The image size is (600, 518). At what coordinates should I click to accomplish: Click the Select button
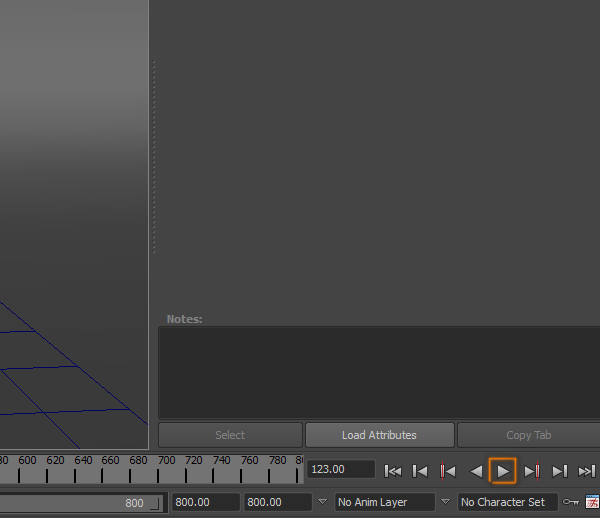230,435
